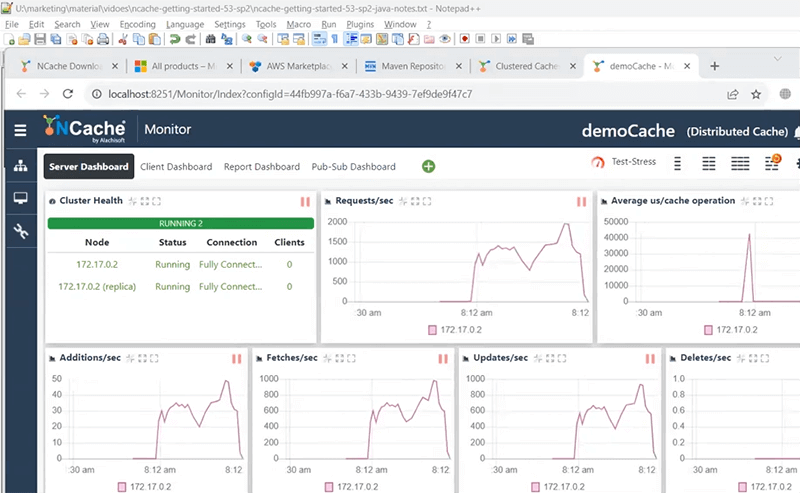Viewport: 800px width, 493px height.
Task: Click the reset layout icon with orange badge
Action: point(772,162)
